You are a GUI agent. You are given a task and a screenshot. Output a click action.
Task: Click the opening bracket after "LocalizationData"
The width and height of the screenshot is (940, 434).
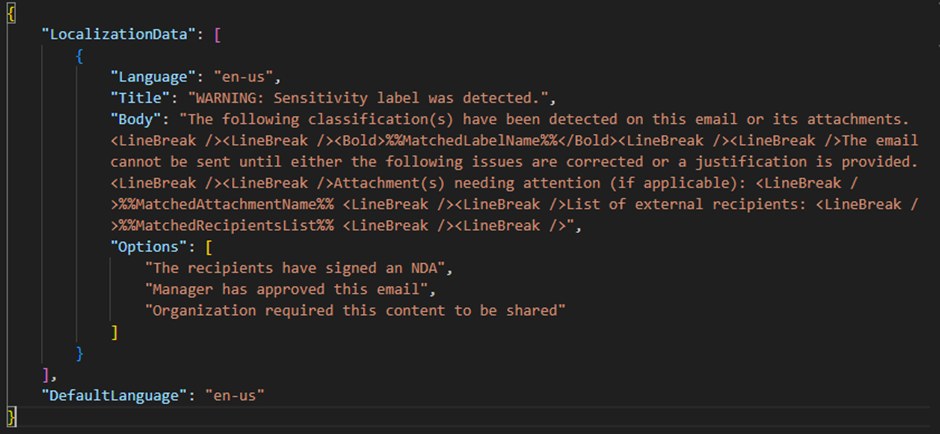217,35
